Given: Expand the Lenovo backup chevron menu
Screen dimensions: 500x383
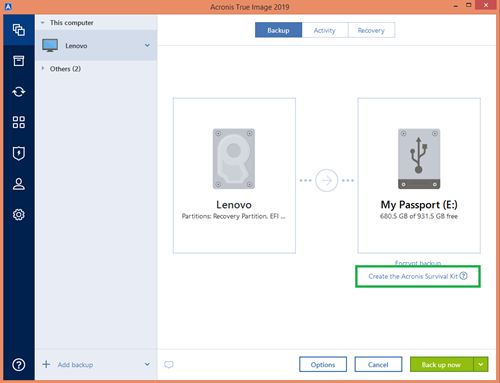Looking at the screenshot, I should coord(147,45).
